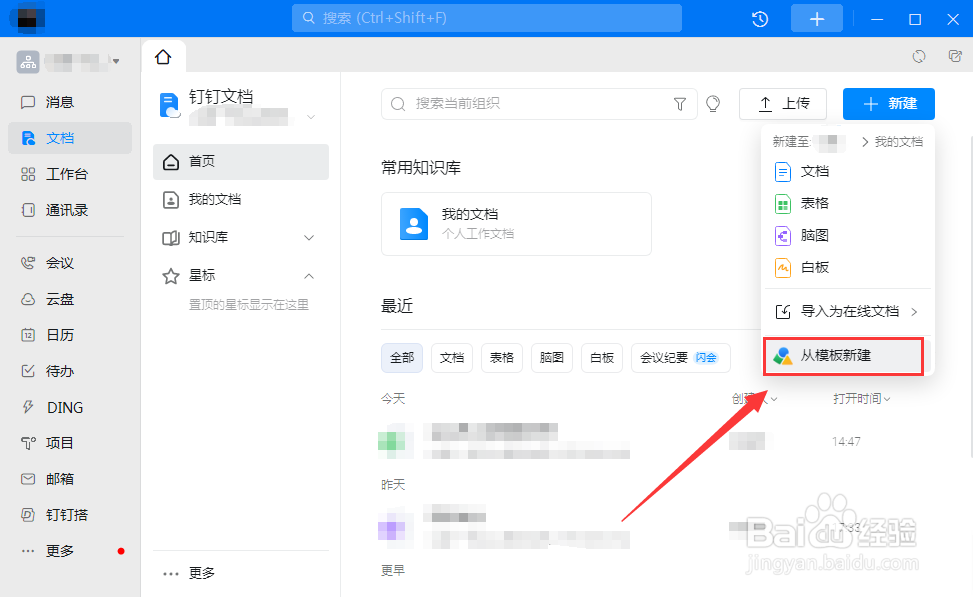This screenshot has width=973, height=597.
Task: Click the plus button in title bar
Action: [x=817, y=19]
